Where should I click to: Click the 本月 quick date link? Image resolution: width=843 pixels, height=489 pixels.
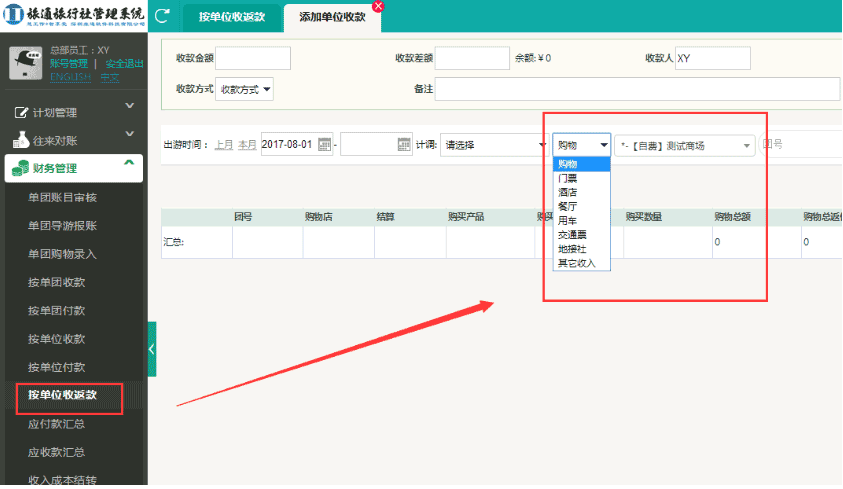pyautogui.click(x=247, y=145)
